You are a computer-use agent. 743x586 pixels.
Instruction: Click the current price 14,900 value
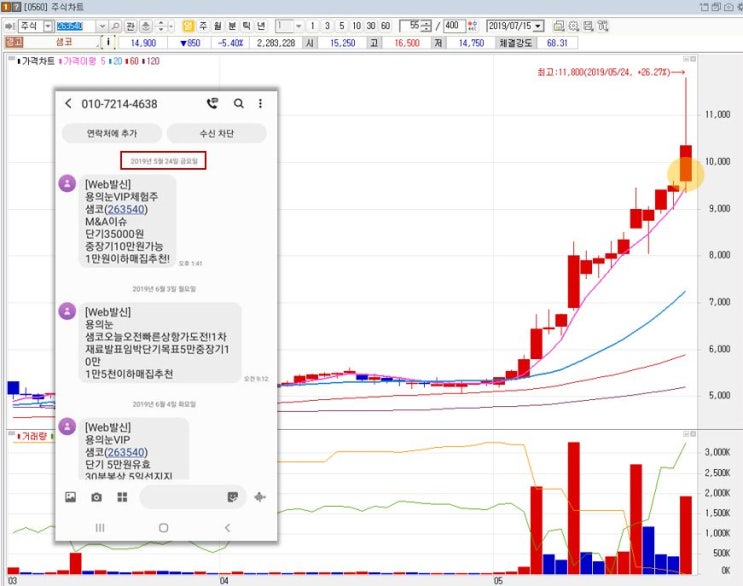pos(143,43)
